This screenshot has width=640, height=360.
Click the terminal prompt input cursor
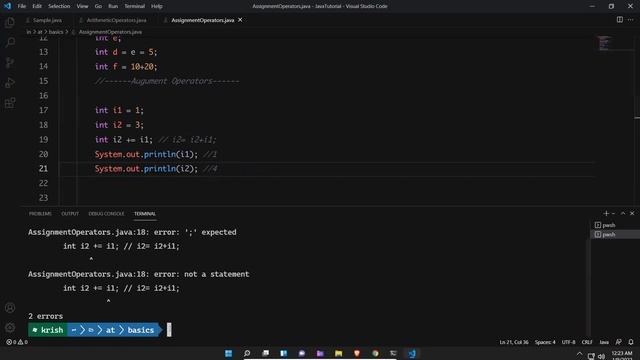pyautogui.click(x=169, y=330)
